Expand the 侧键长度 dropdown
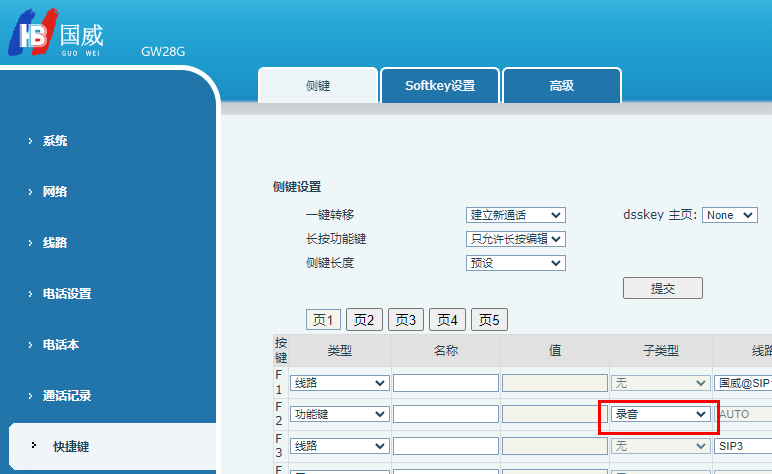This screenshot has height=474, width=772. pos(515,263)
